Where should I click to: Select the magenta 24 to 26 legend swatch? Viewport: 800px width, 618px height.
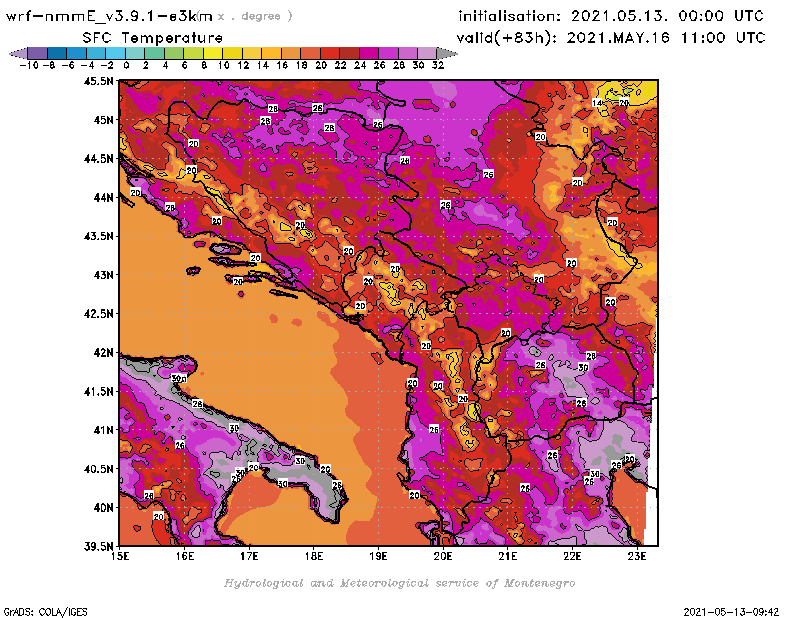tap(368, 53)
